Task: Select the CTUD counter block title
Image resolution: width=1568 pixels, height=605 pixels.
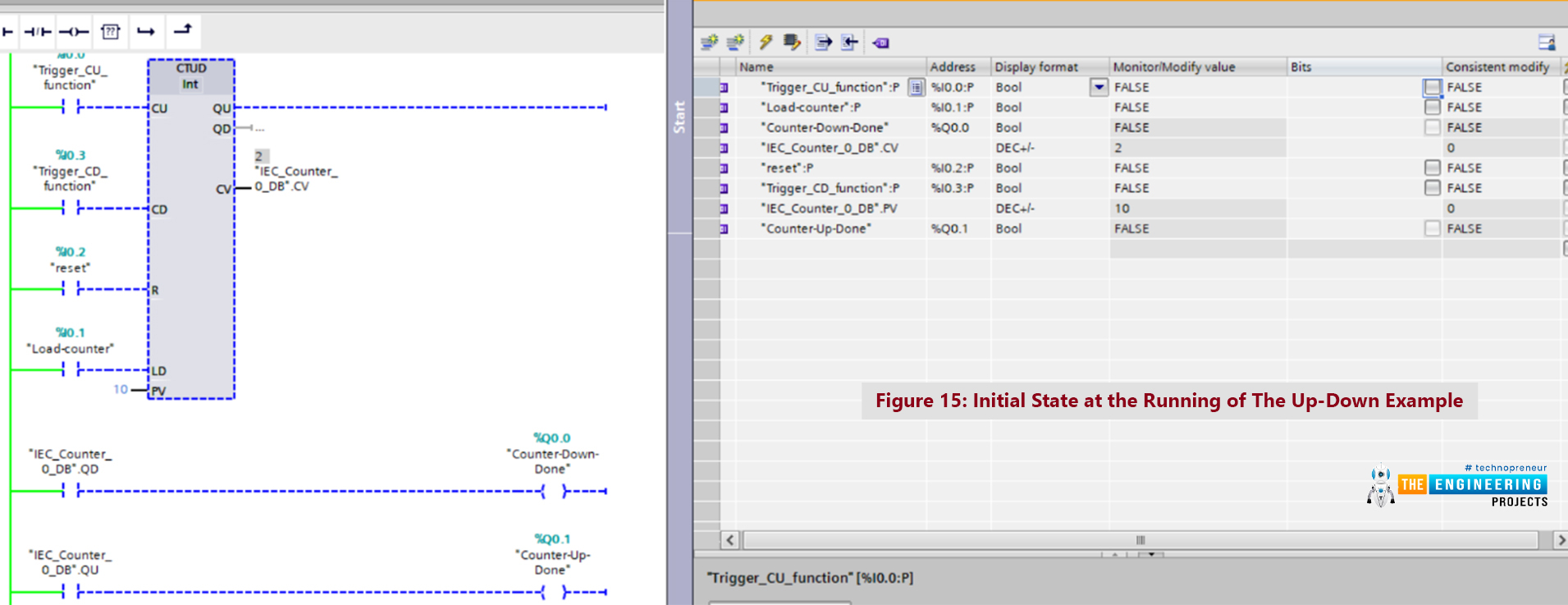Action: [x=191, y=68]
